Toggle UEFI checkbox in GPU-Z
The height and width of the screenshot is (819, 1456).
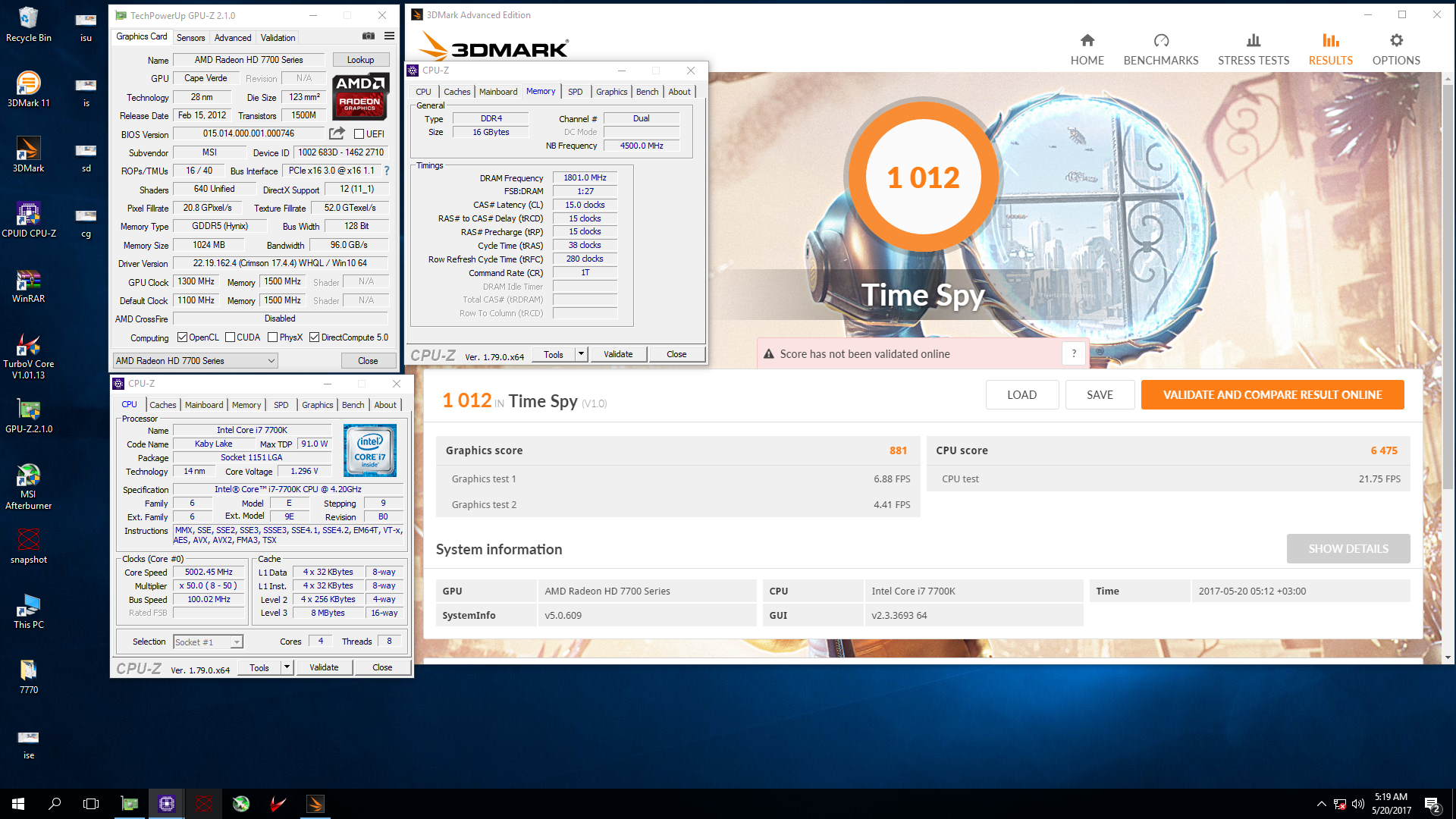[359, 134]
